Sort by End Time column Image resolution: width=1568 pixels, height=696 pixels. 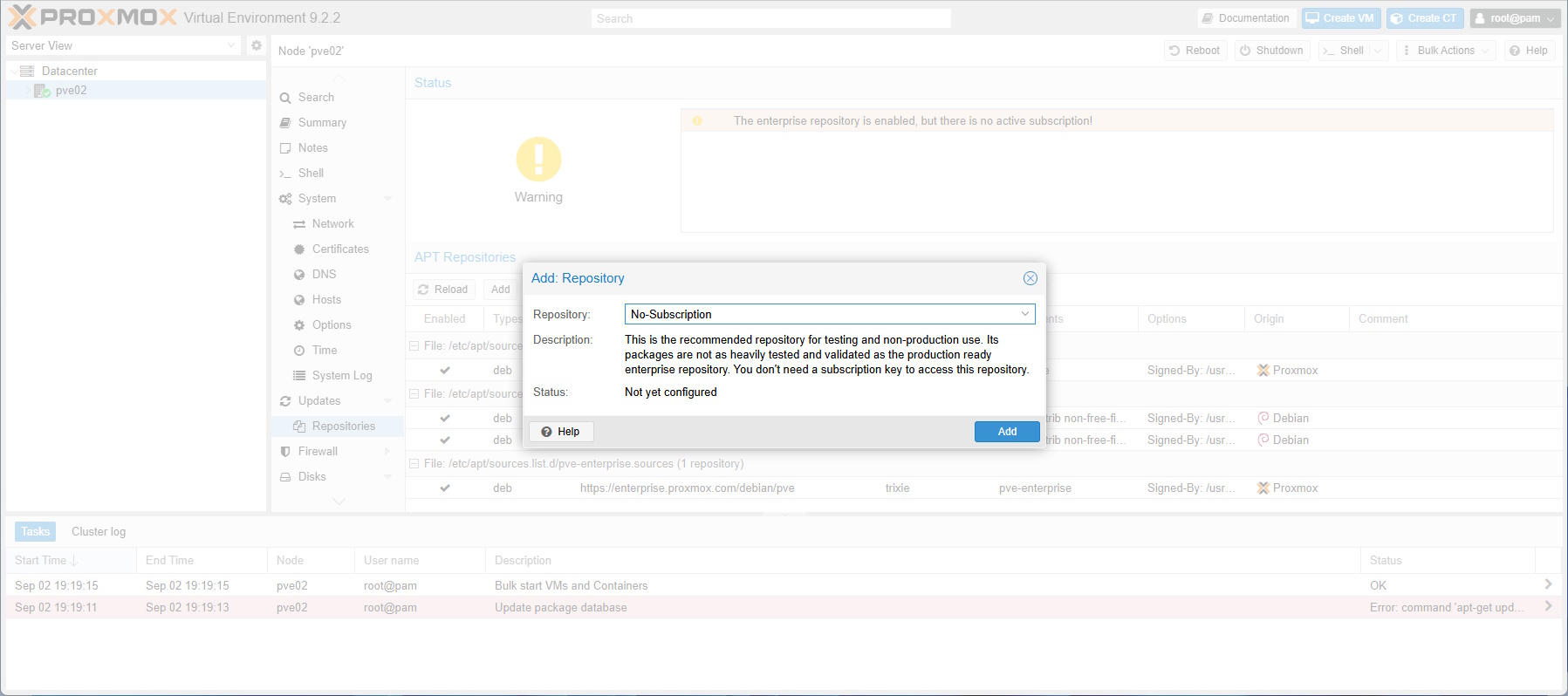(202, 561)
